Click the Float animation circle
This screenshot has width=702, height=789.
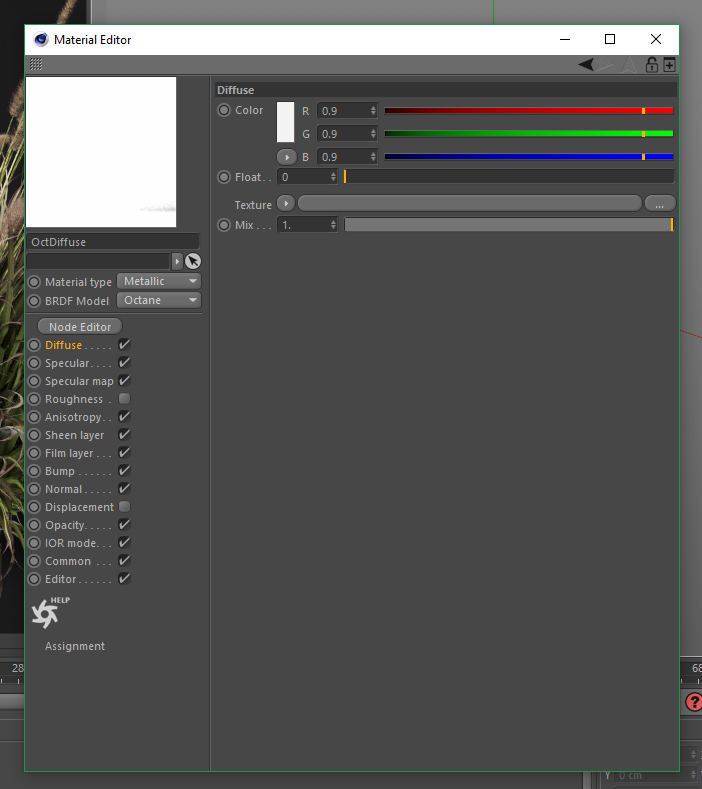tap(224, 177)
